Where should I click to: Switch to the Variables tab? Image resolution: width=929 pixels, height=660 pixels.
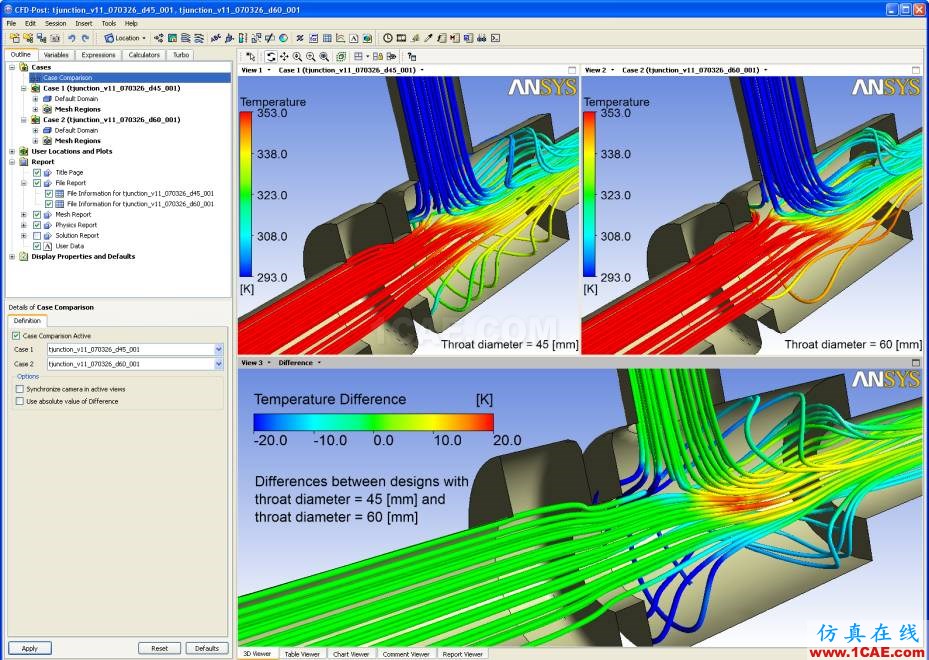(56, 55)
